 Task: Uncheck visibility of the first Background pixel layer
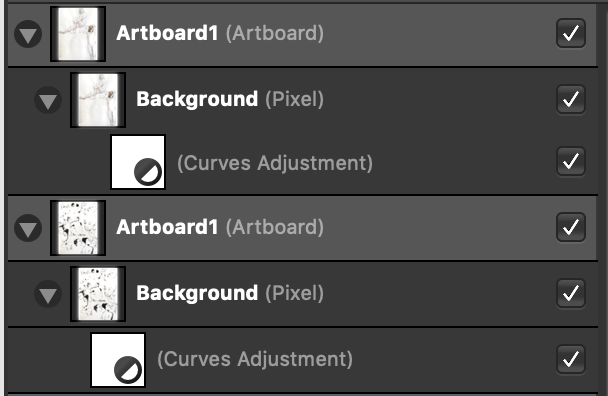pyautogui.click(x=571, y=100)
